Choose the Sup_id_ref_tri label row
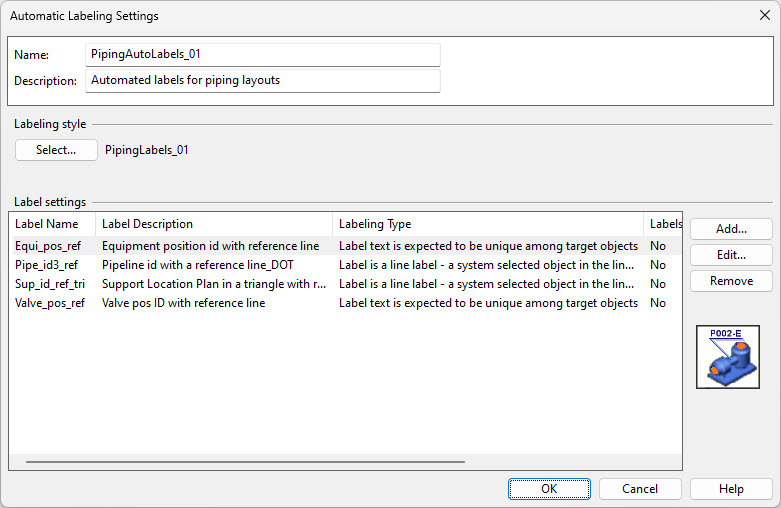This screenshot has height=508, width=781. coord(50,284)
